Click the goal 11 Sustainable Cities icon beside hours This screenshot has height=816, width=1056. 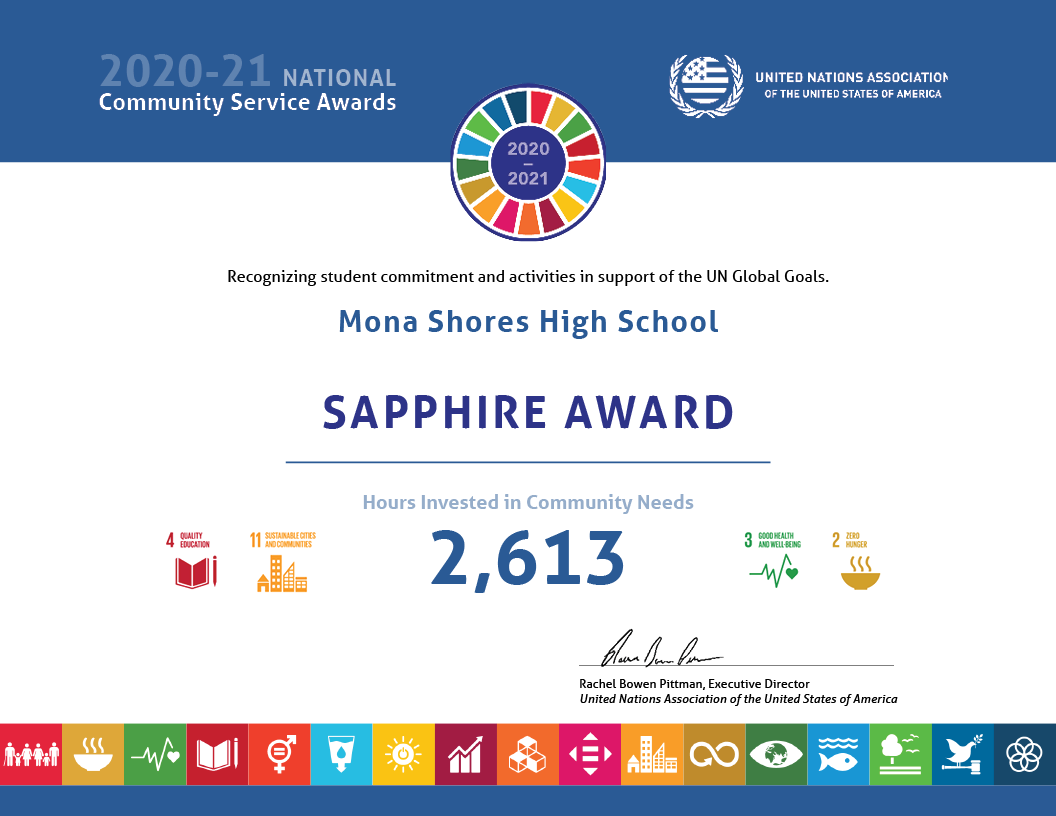point(283,562)
